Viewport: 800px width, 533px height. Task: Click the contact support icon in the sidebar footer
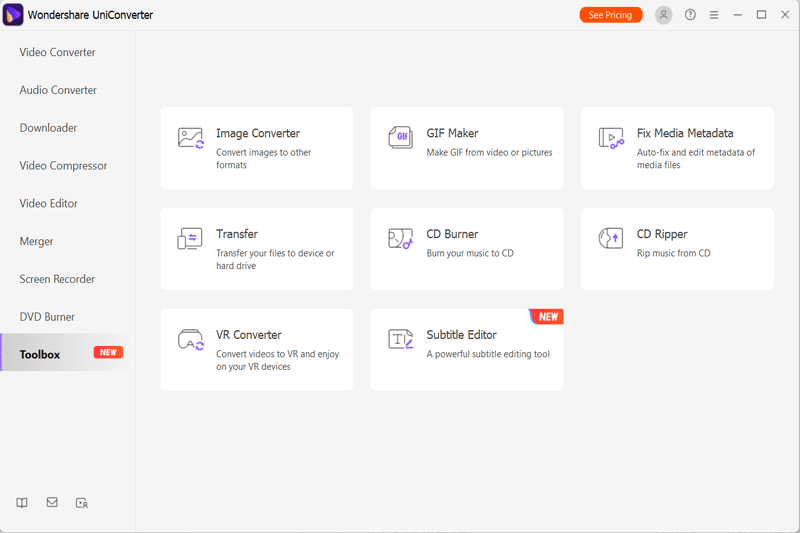click(82, 503)
